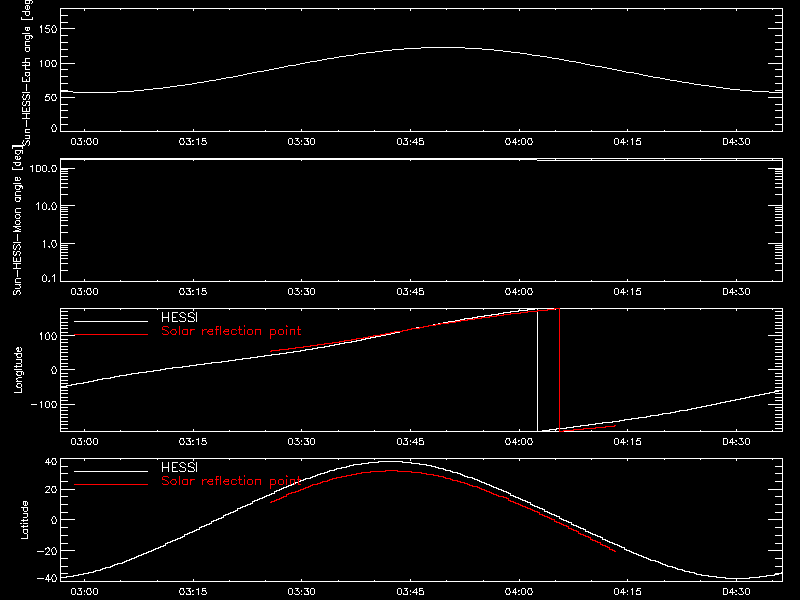Click Solar reflection point legend in Latitude plot
Screen dimensions: 800x600
pyautogui.click(x=231, y=481)
